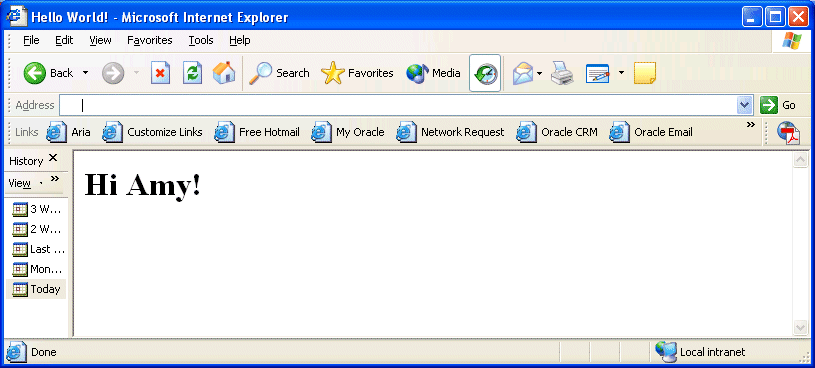The image size is (815, 368).
Task: Maximize the Internet Explorer window
Action: 775,17
